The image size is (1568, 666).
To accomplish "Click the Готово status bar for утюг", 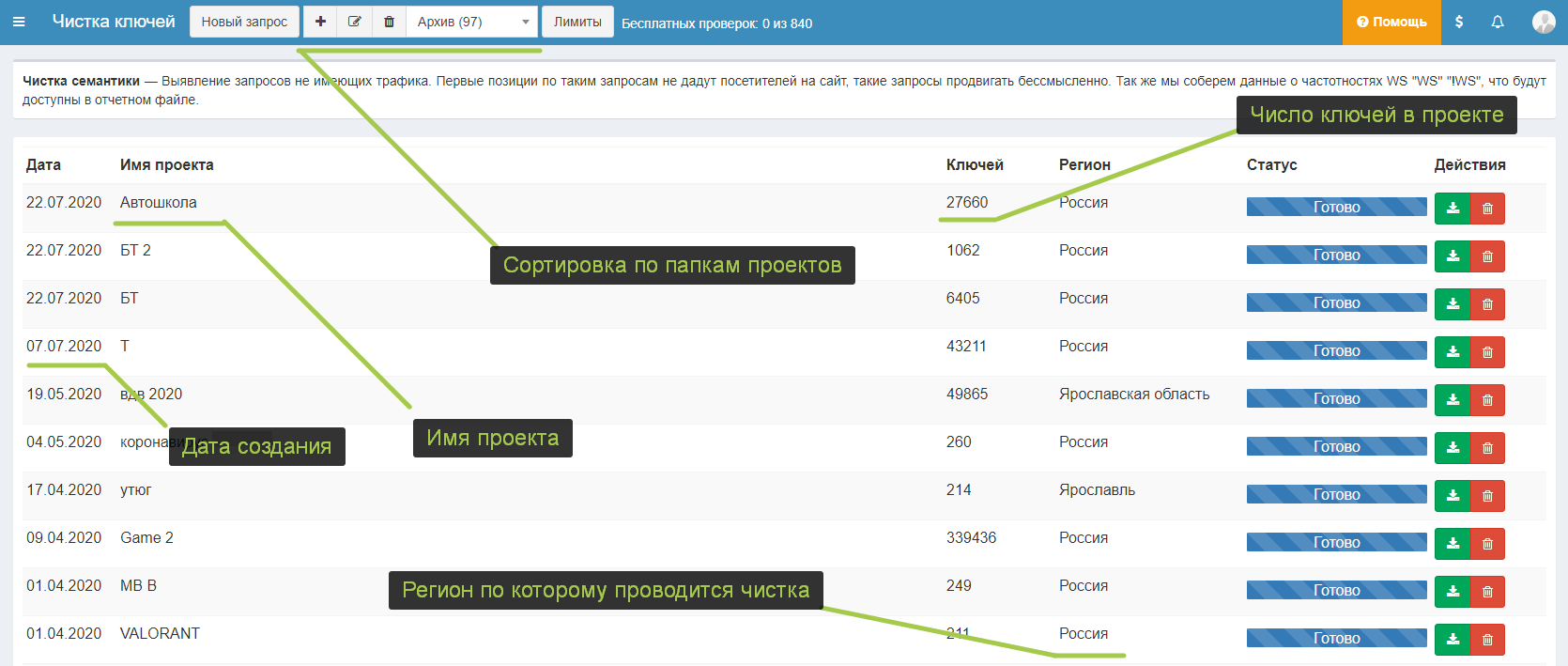I will (x=1336, y=495).
